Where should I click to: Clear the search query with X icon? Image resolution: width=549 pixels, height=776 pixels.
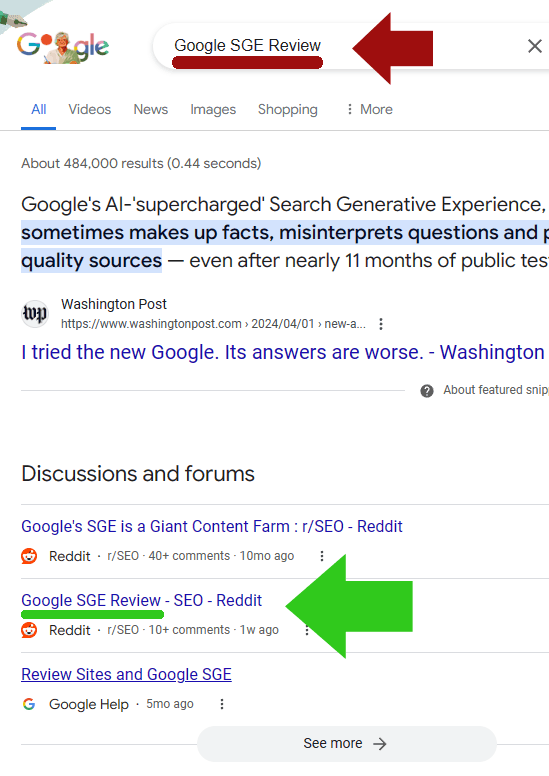[535, 46]
